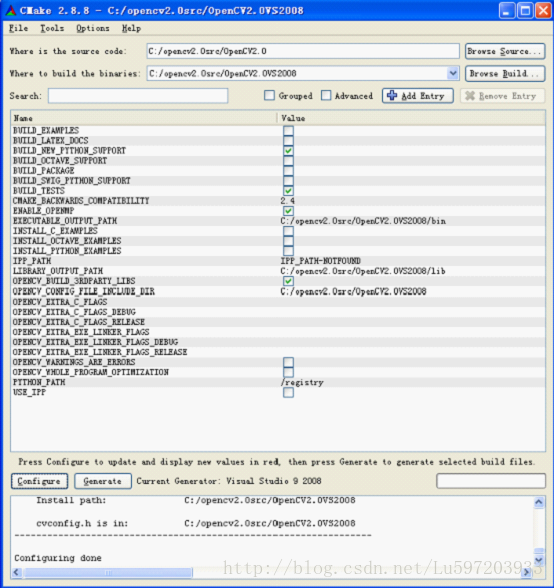Check USE_IPP option
554x588 pixels.
tap(288, 393)
